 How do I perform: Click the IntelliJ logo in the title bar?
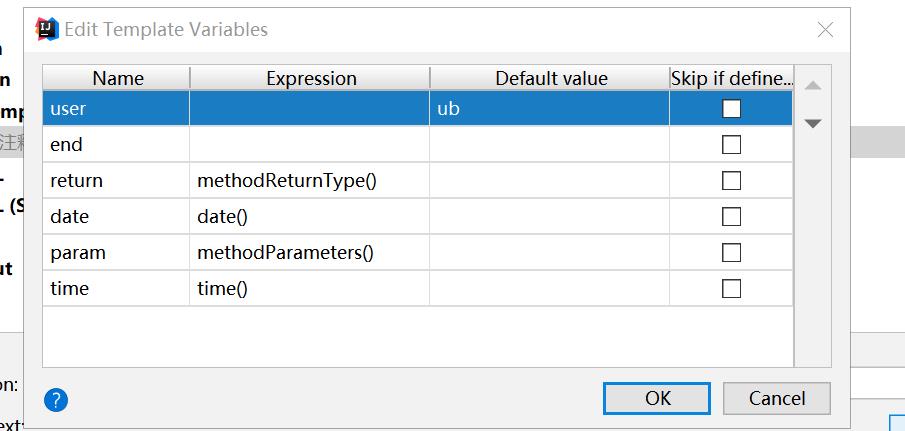(47, 29)
